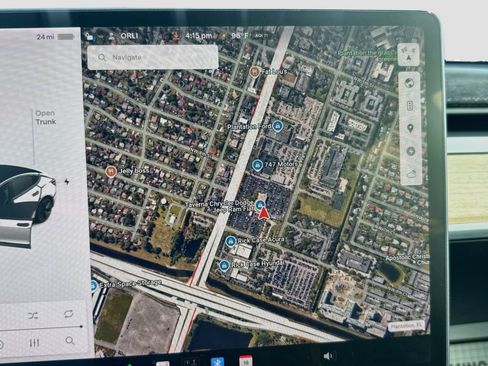Tap the Plantation Ford dealer marker

click(277, 126)
